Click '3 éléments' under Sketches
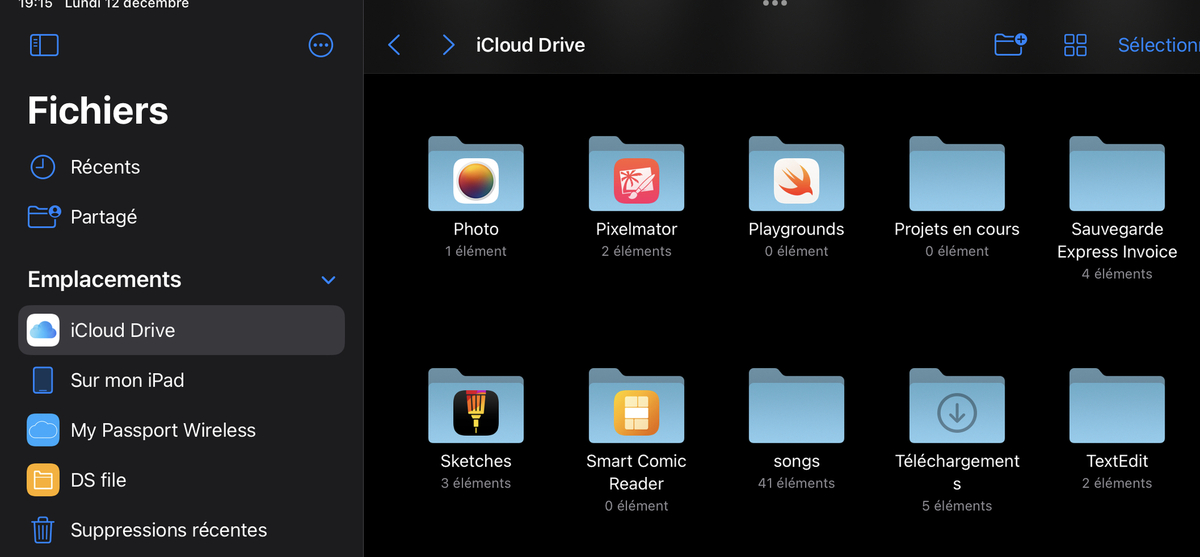1200x557 pixels. tap(476, 483)
